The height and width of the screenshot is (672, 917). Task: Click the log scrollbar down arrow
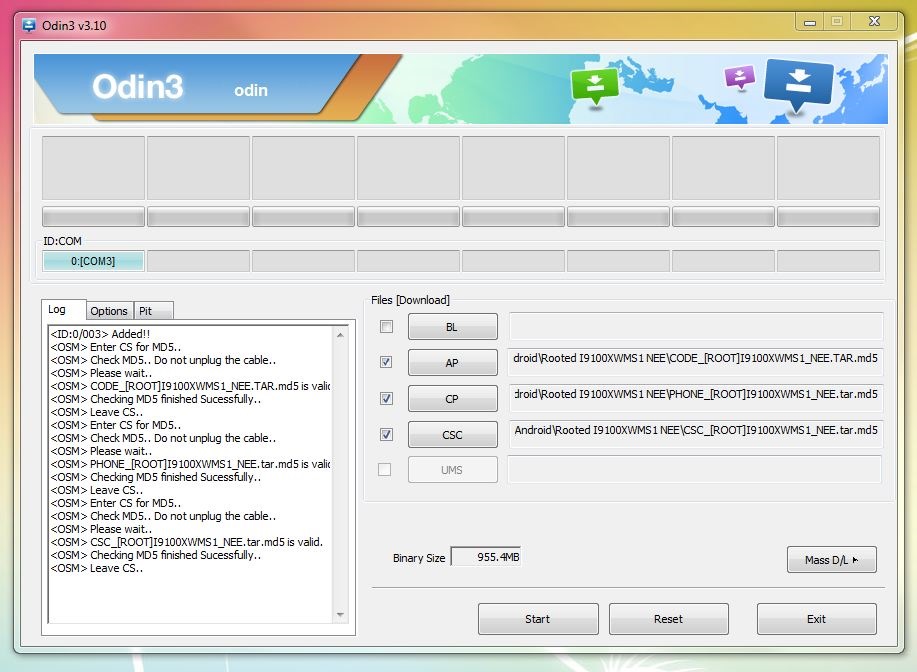[340, 615]
